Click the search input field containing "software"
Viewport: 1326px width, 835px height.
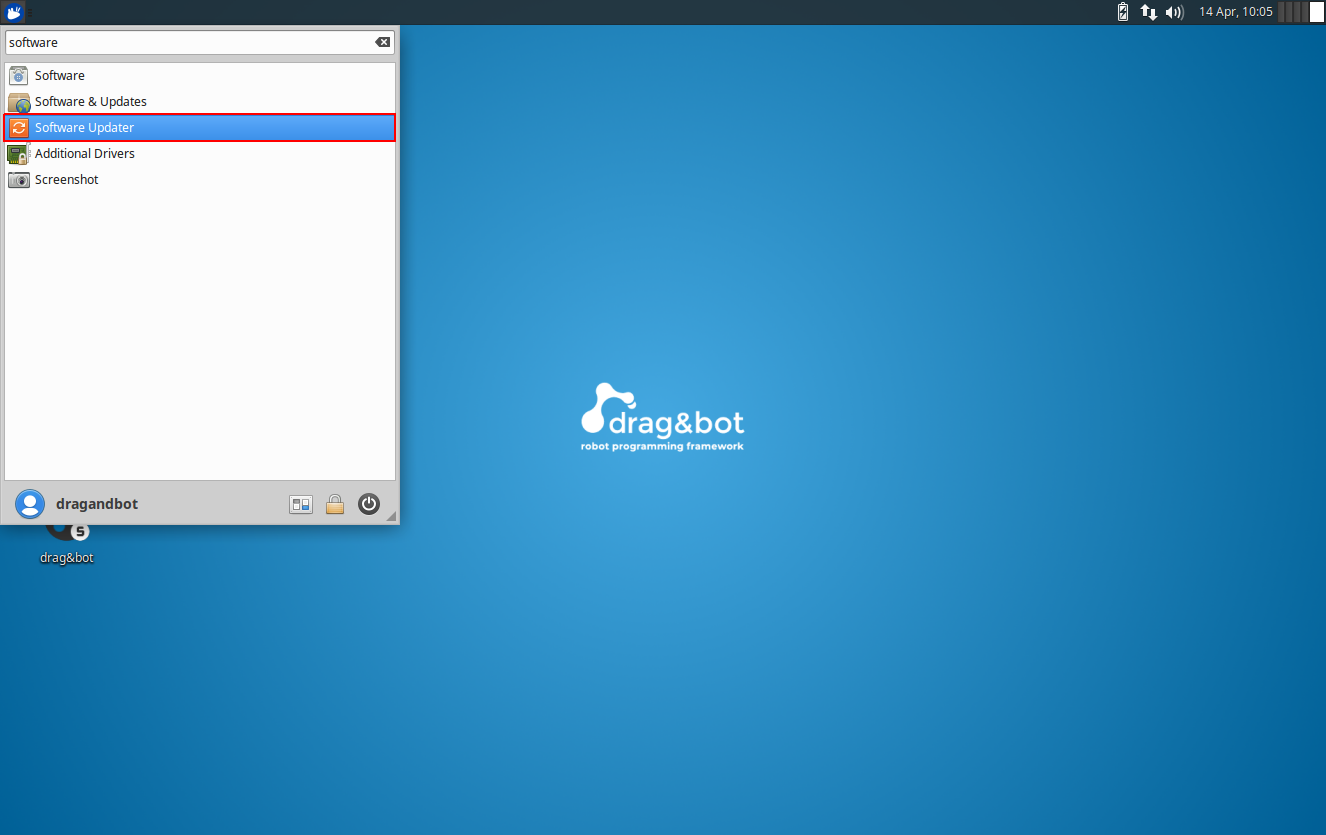click(x=200, y=42)
